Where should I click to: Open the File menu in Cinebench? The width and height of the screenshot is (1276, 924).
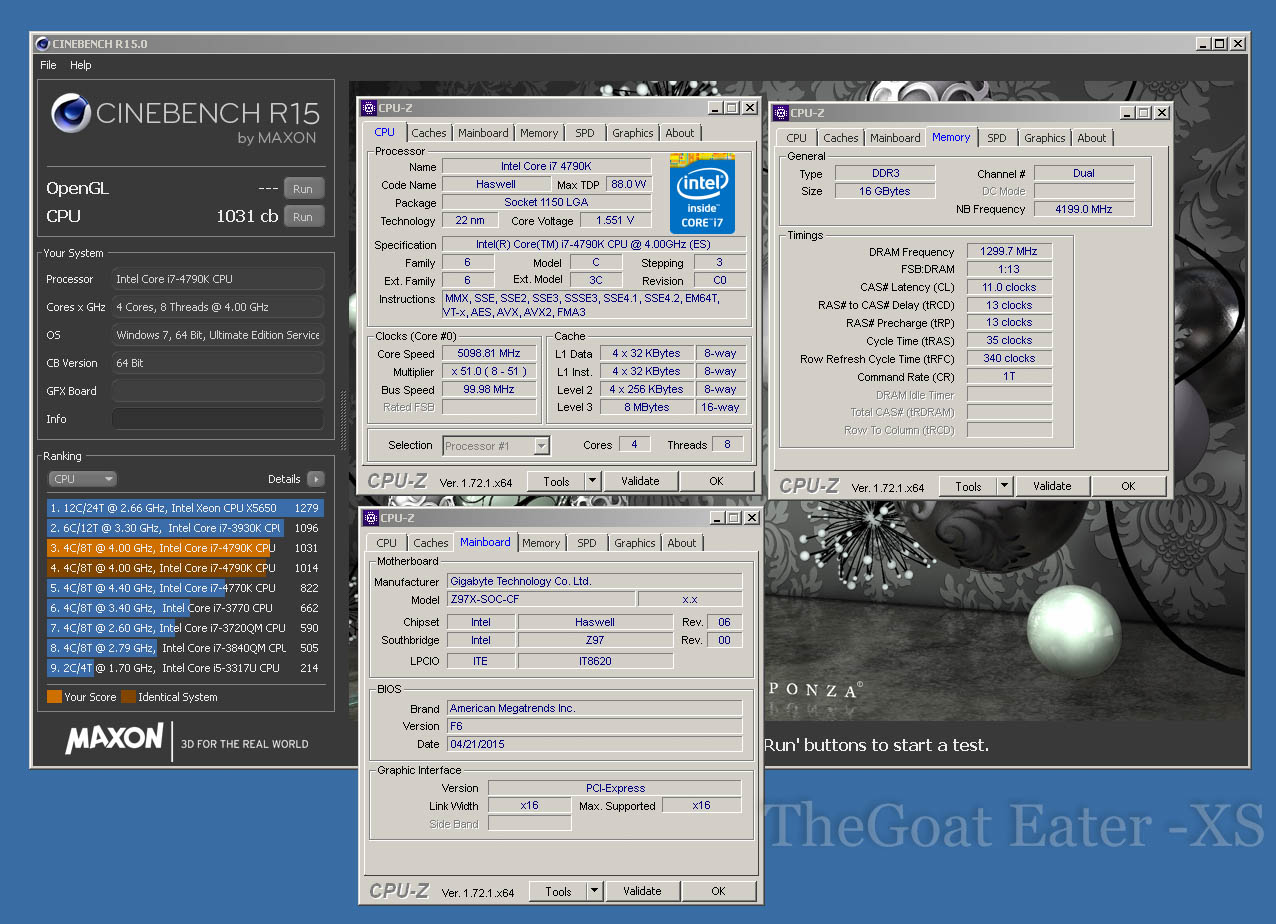coord(48,65)
